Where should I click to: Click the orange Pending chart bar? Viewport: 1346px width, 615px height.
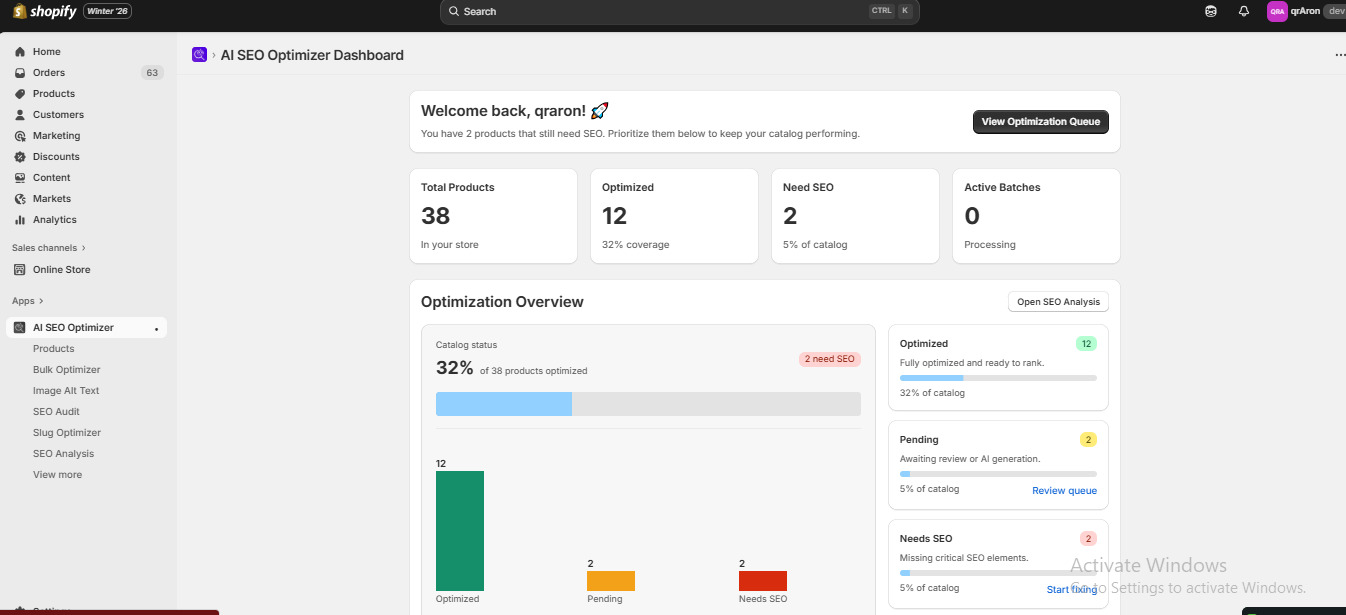point(611,581)
